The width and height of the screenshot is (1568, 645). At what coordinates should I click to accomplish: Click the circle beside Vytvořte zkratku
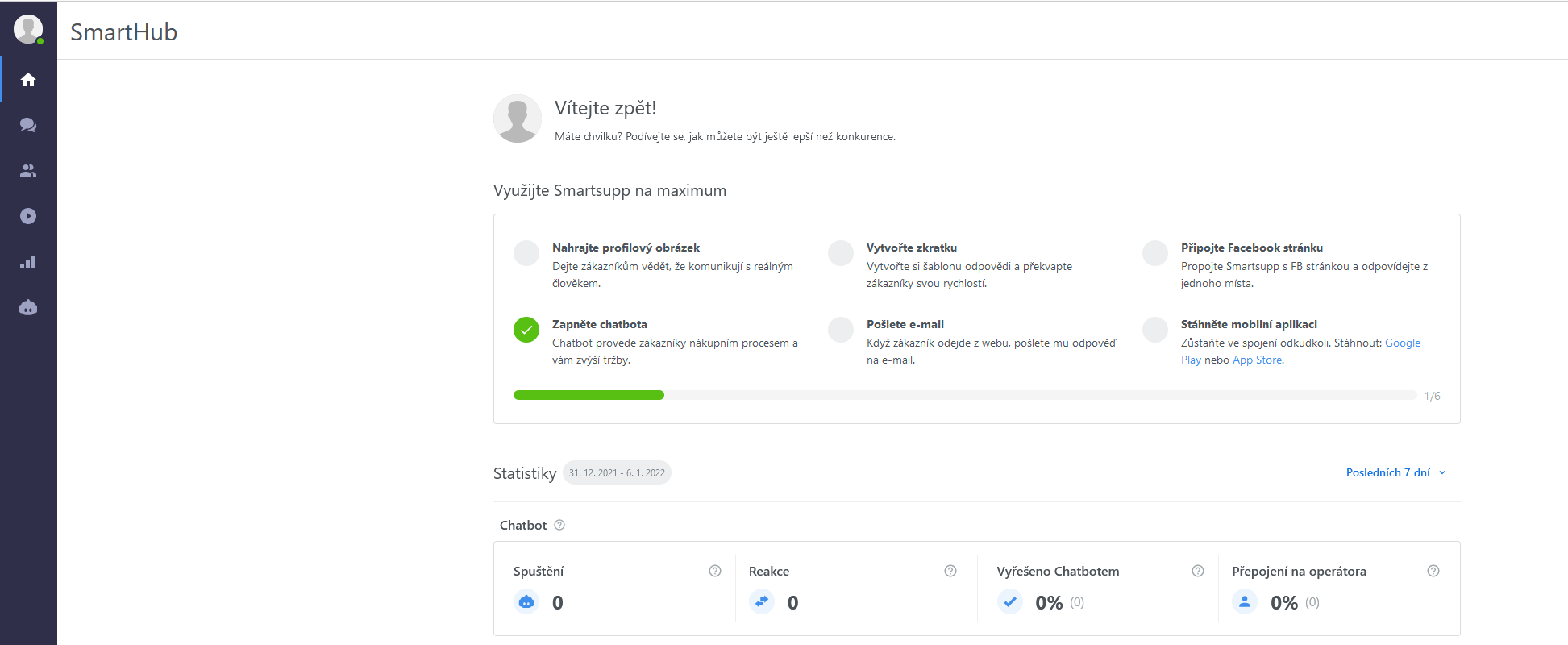(841, 253)
